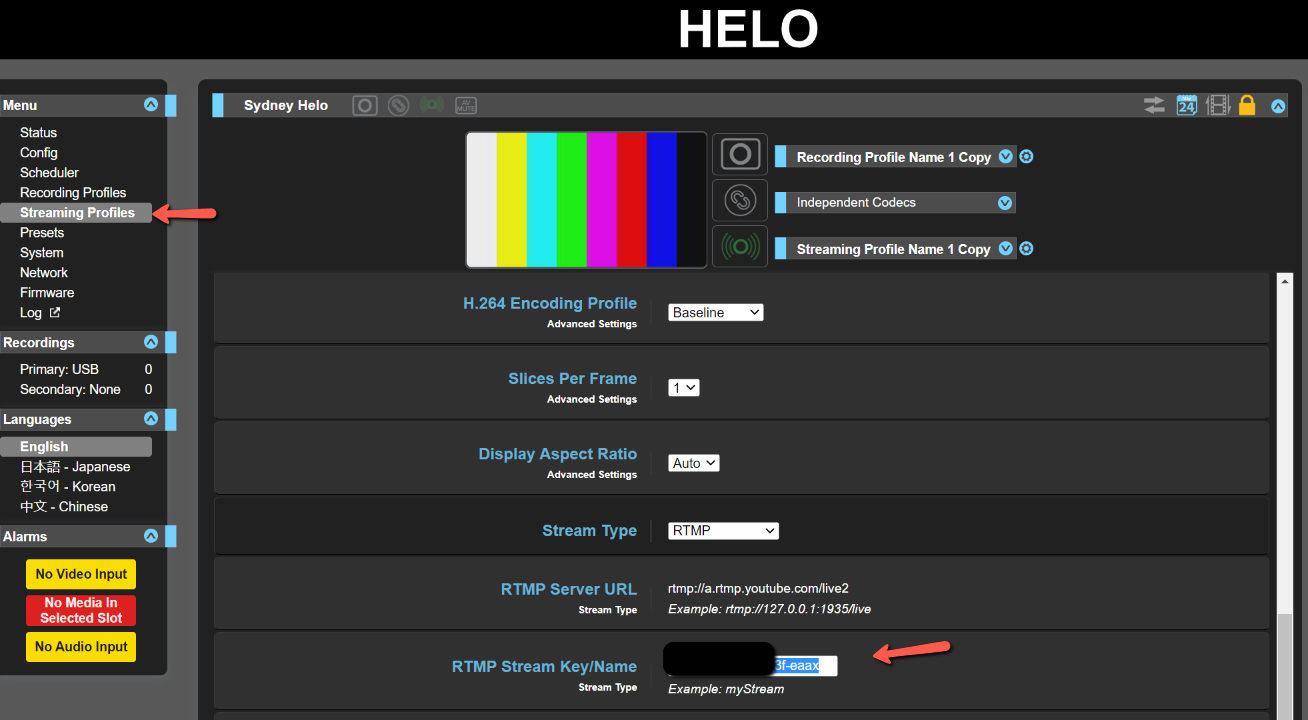This screenshot has height=720, width=1308.
Task: Click Secondary: None under Recordings
Action: pos(70,389)
